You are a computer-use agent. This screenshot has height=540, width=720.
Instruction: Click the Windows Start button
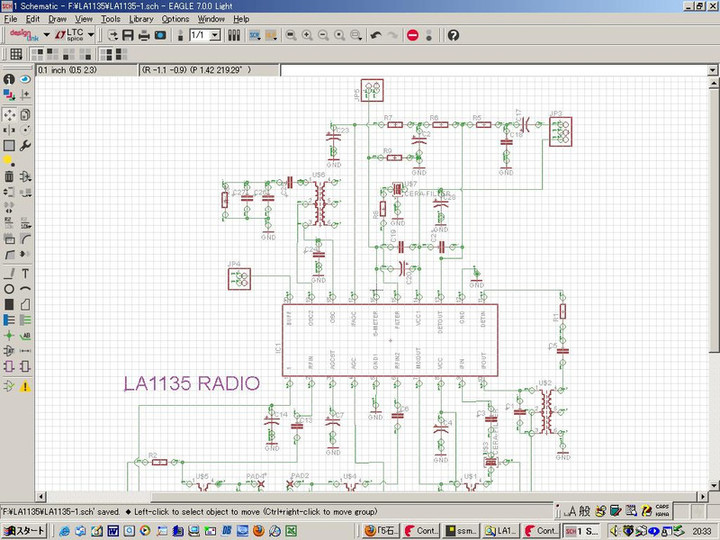(x=22, y=530)
